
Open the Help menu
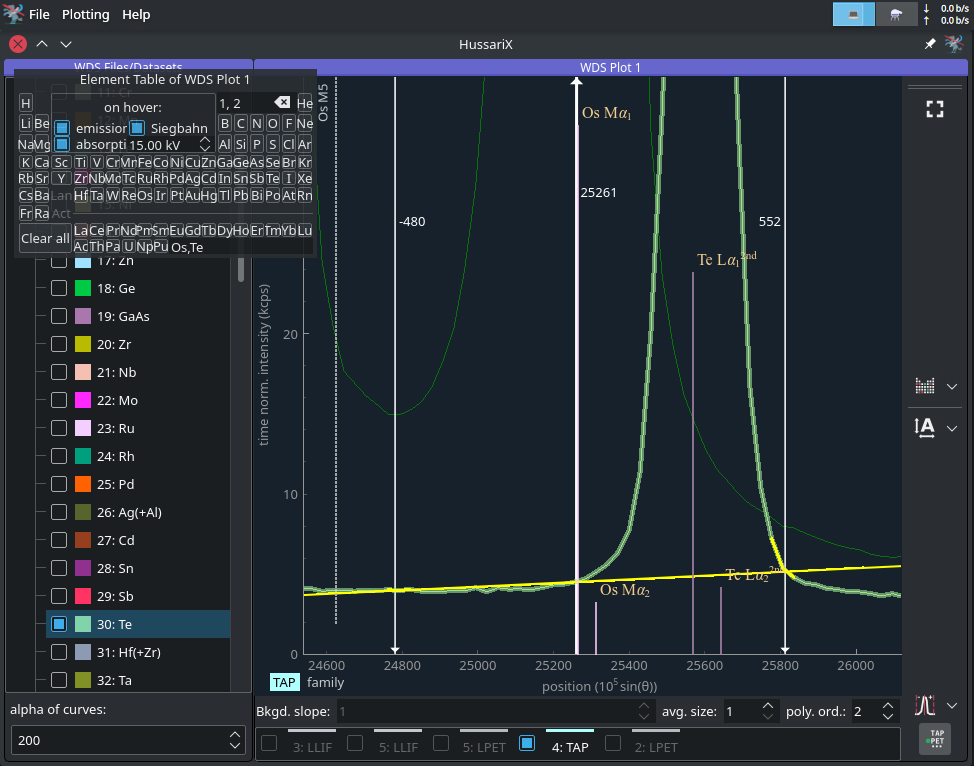(x=136, y=14)
